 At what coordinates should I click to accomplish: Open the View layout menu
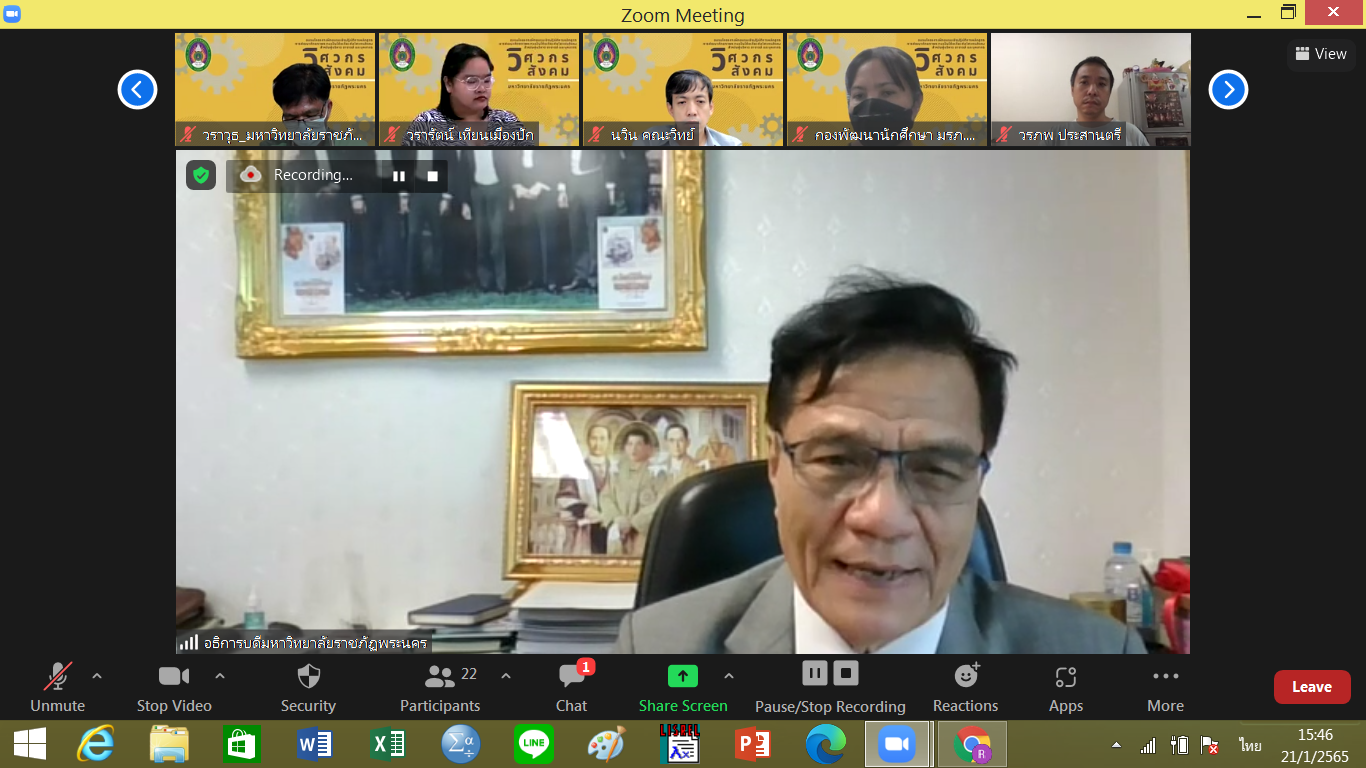point(1321,54)
